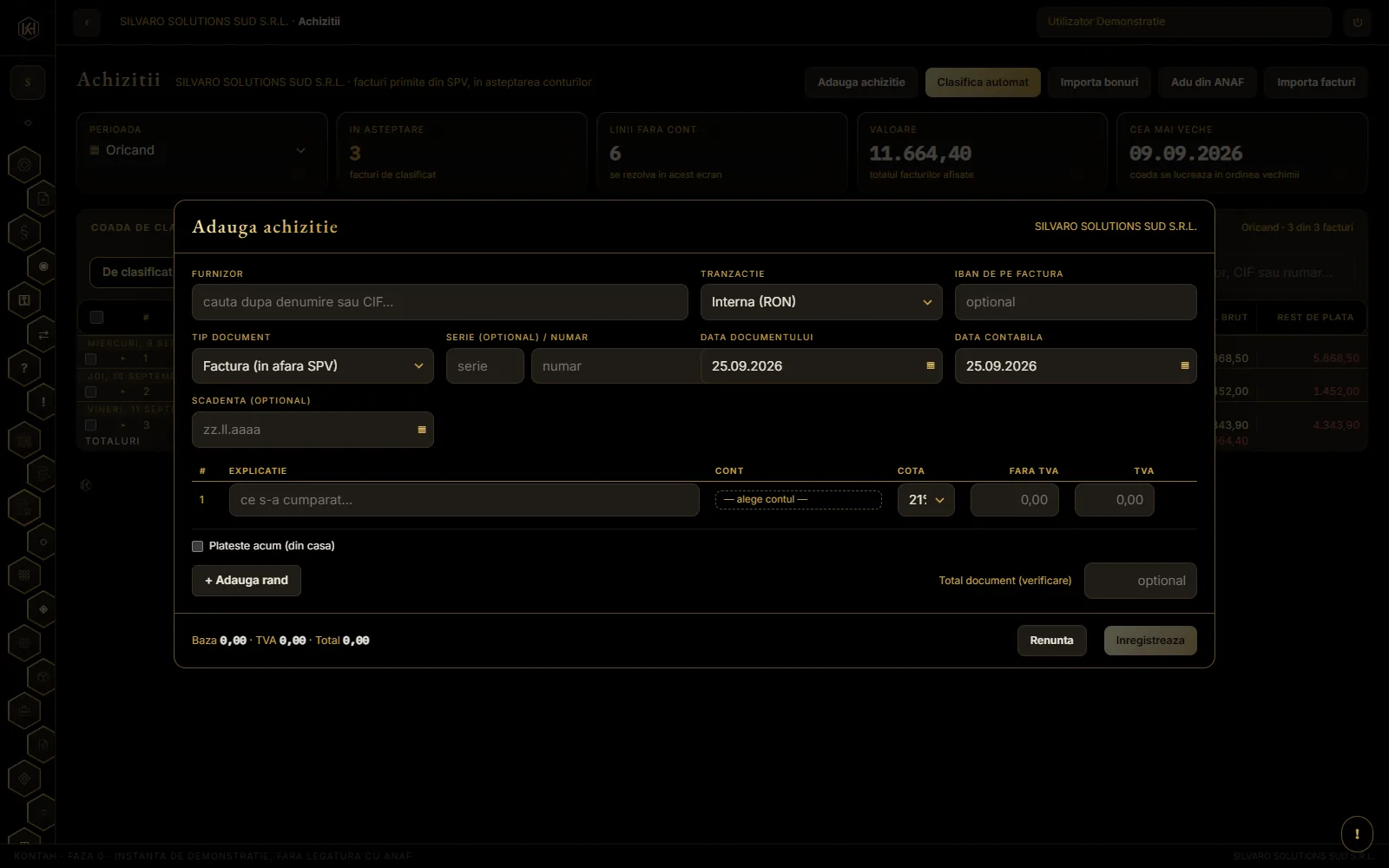The height and width of the screenshot is (868, 1389).
Task: Click + Adauga rand button
Action: click(247, 581)
